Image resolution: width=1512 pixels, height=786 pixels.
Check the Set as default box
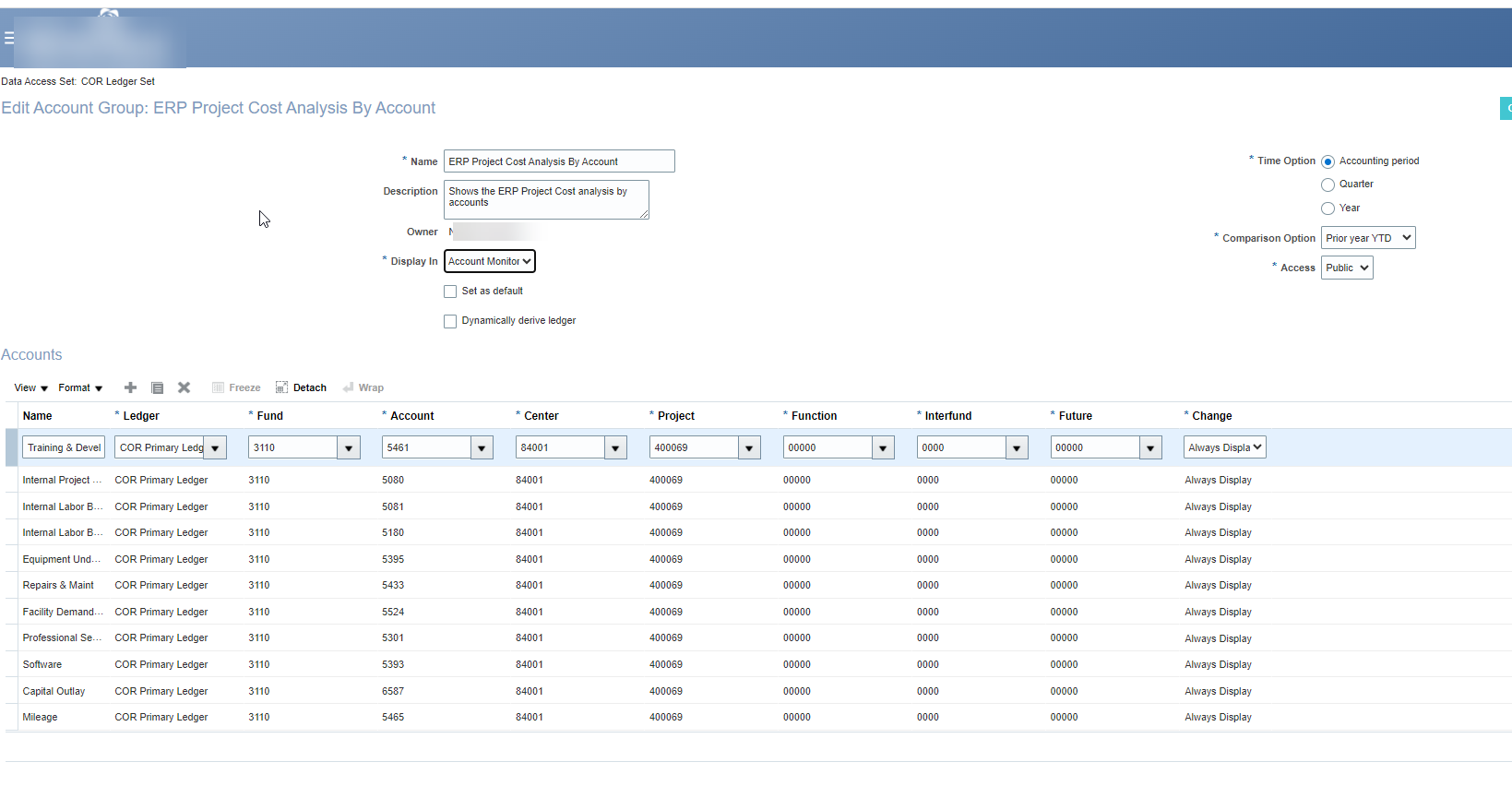[450, 292]
